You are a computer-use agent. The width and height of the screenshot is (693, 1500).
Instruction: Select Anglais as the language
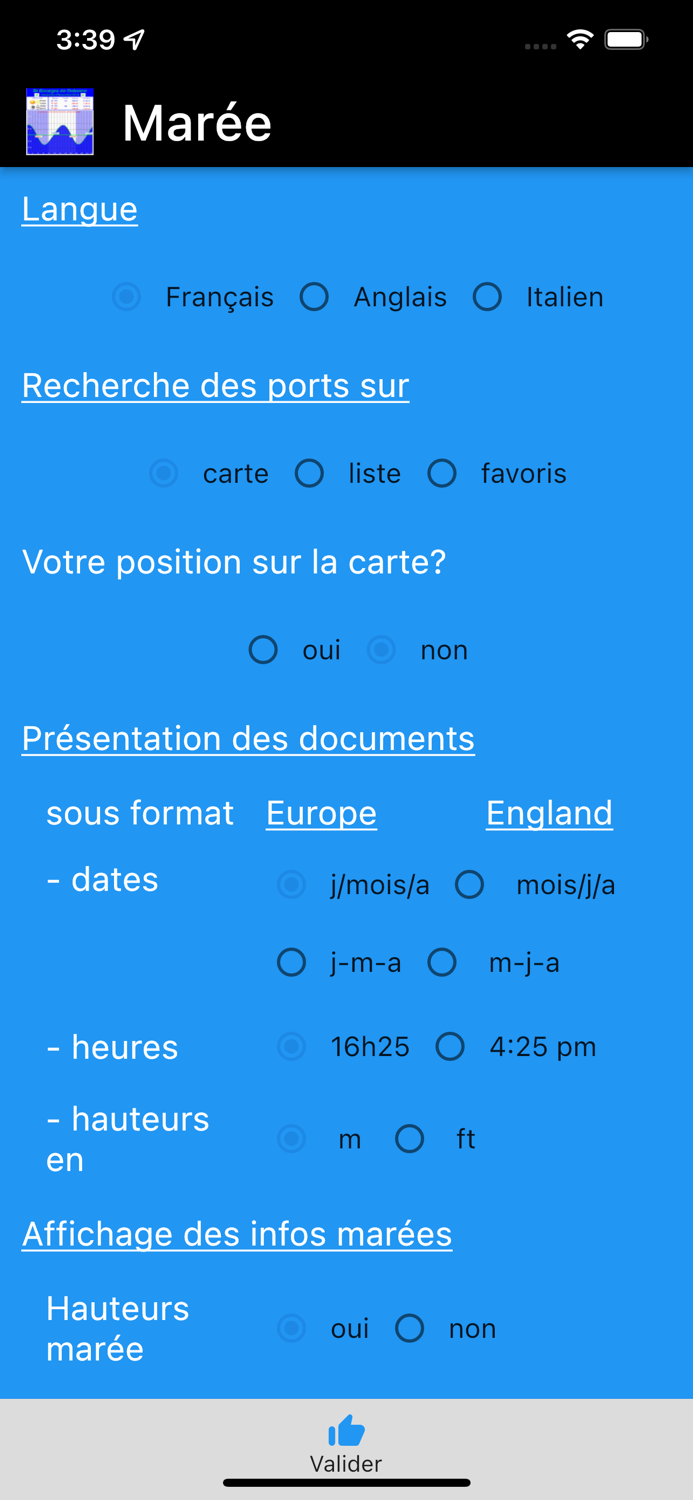pyautogui.click(x=314, y=296)
